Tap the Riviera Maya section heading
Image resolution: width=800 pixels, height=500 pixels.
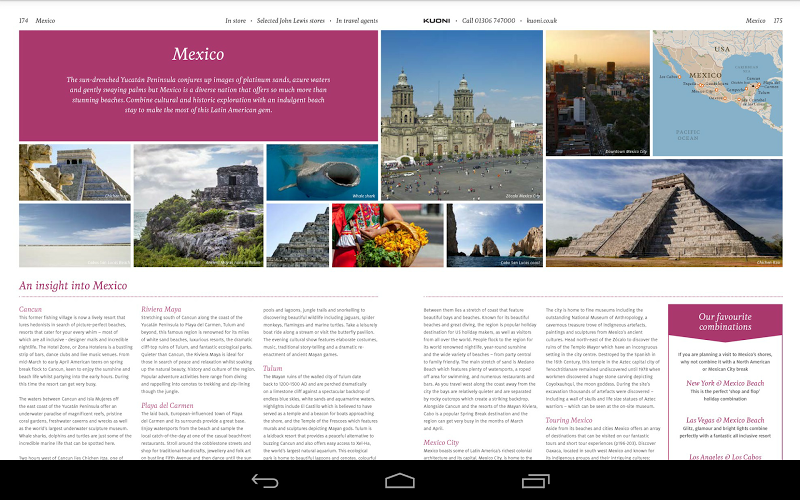[x=161, y=309]
